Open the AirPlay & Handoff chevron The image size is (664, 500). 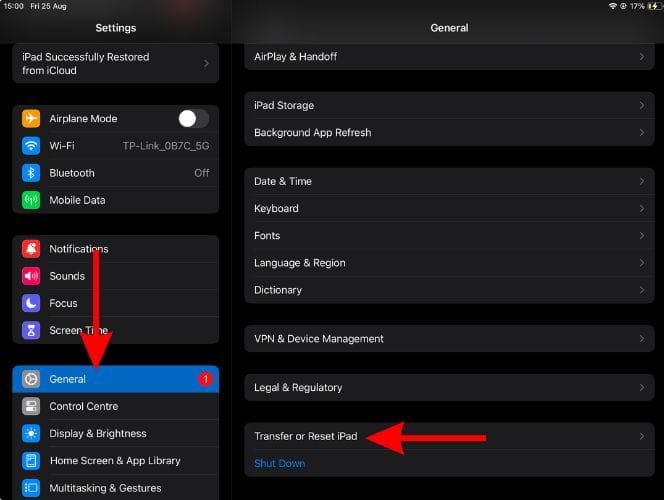[641, 57]
